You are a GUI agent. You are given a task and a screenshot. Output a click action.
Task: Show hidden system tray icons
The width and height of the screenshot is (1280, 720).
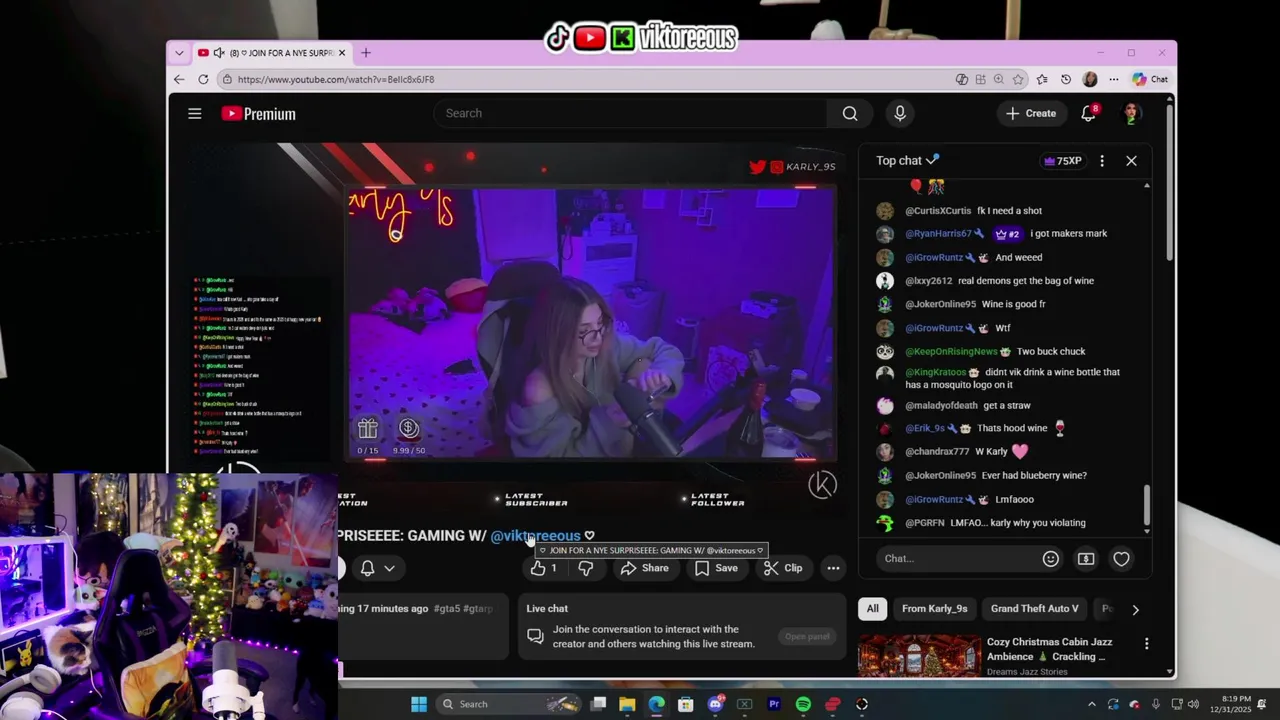point(1091,704)
